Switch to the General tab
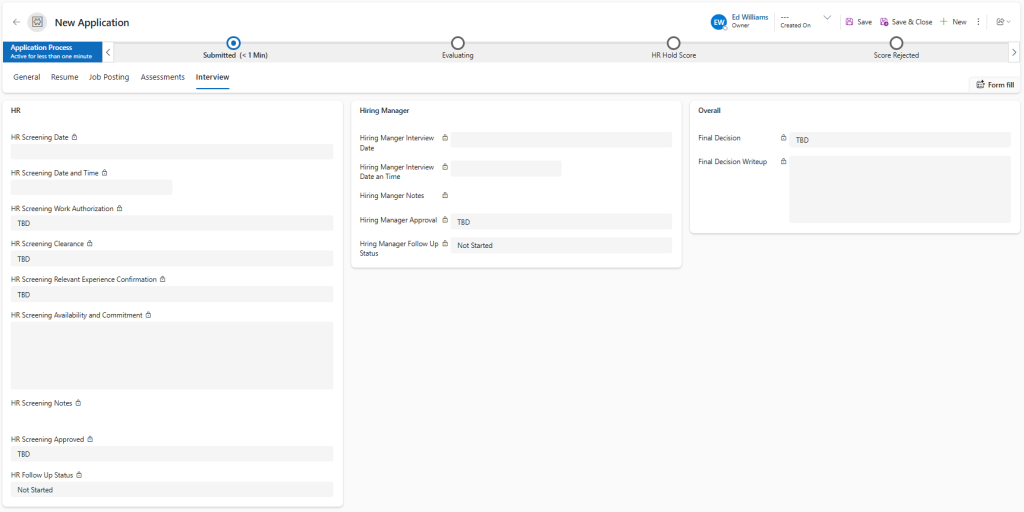This screenshot has height=512, width=1024. click(27, 77)
